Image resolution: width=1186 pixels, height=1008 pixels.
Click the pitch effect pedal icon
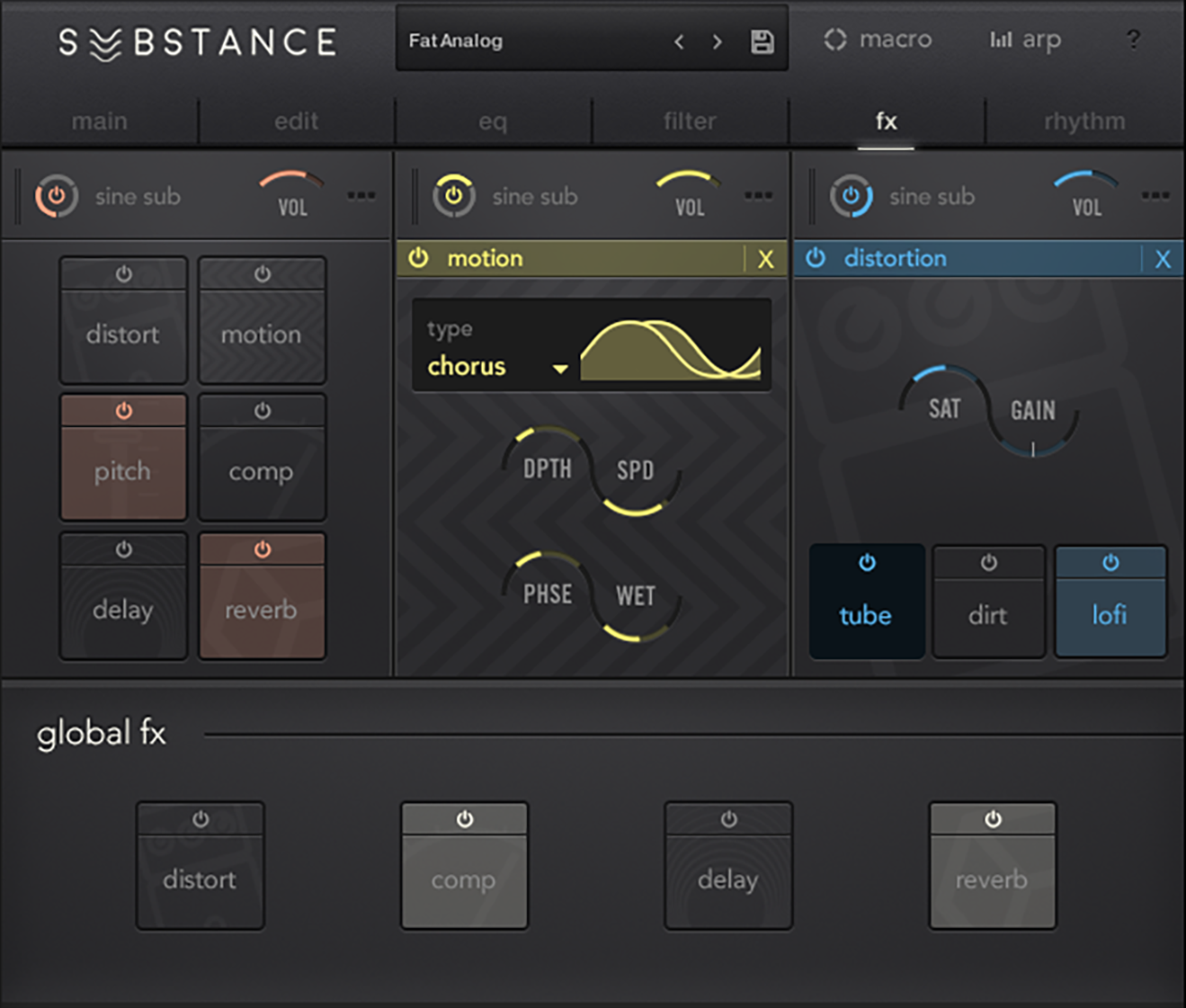[x=122, y=456]
